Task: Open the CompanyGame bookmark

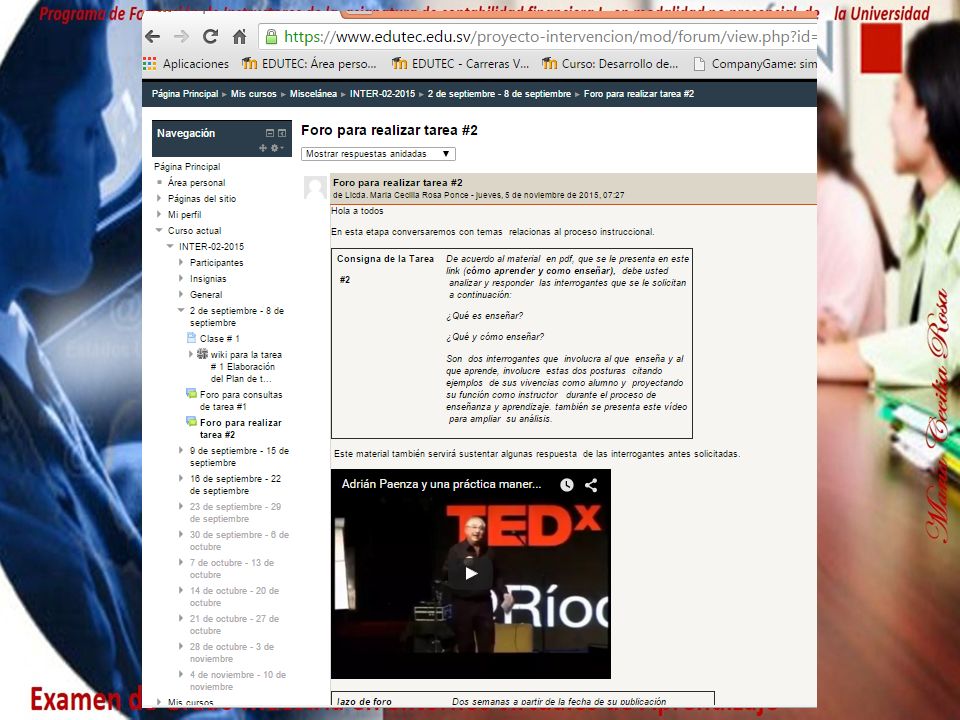Action: (x=755, y=64)
